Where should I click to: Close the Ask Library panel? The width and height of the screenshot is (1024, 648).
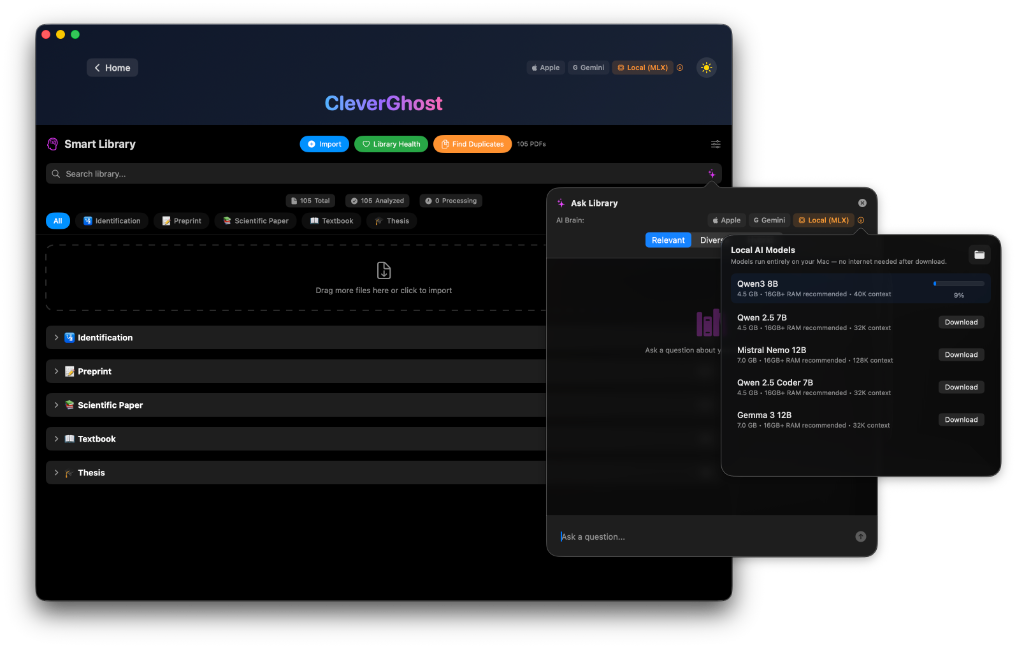pyautogui.click(x=862, y=203)
